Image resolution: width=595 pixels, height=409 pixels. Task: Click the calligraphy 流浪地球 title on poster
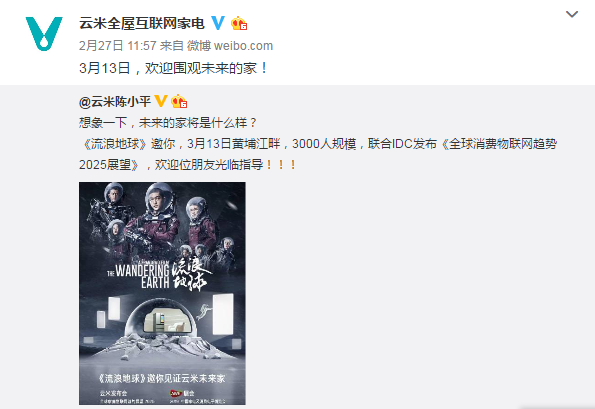[x=191, y=275]
